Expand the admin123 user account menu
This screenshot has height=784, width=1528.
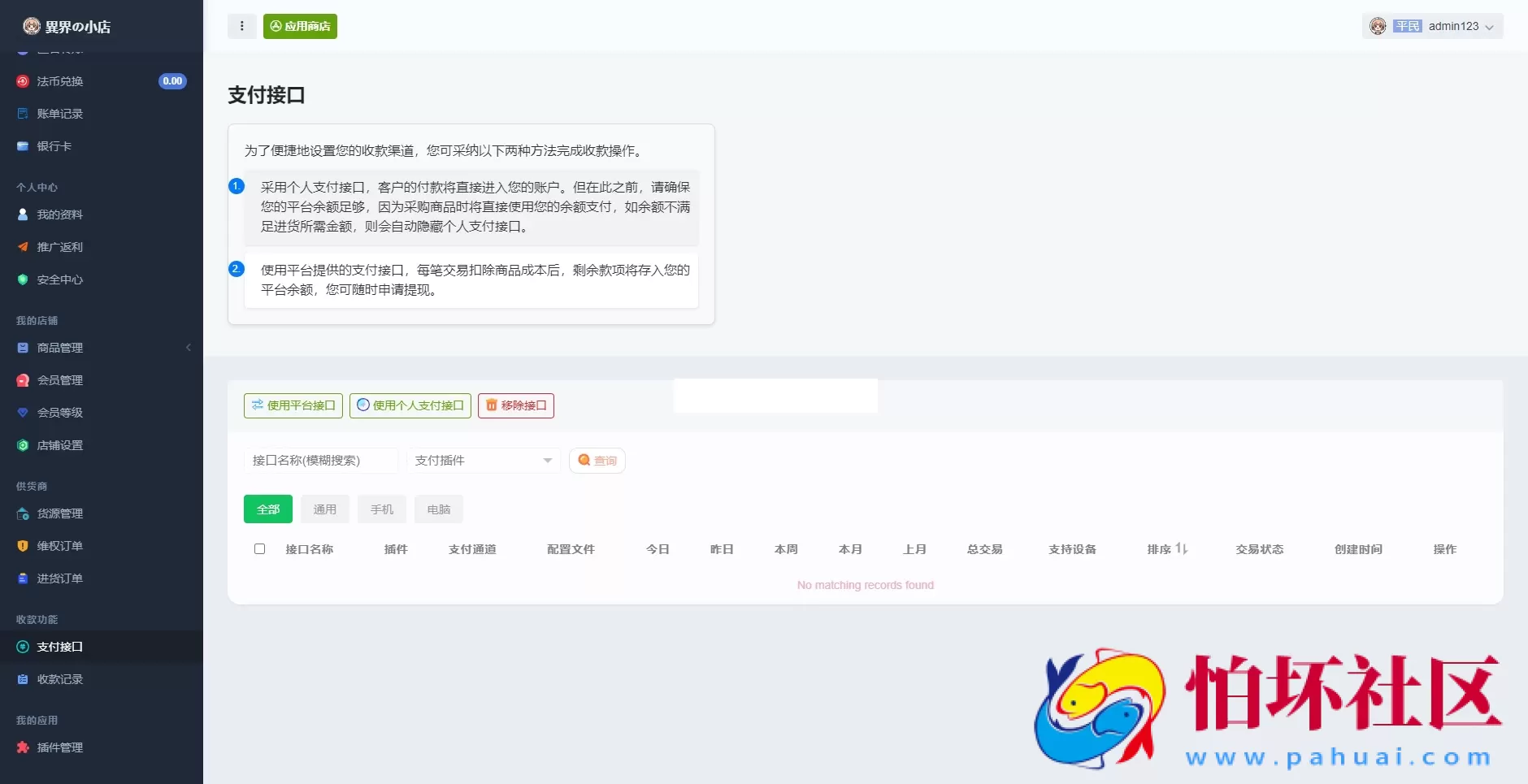click(1489, 27)
